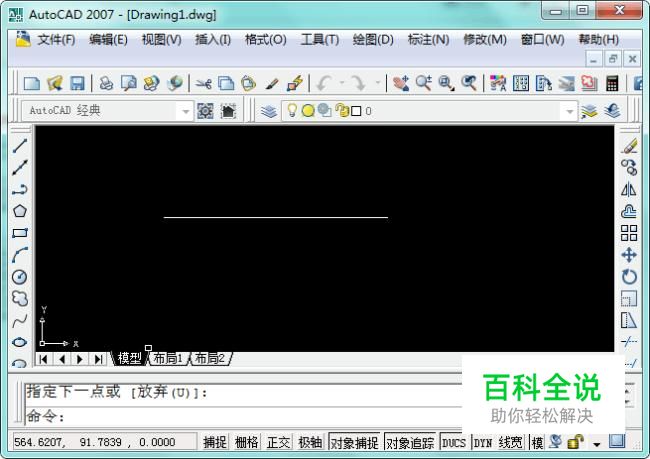This screenshot has width=650, height=459.
Task: Open a drawing file from toolbar
Action: pyautogui.click(x=54, y=83)
